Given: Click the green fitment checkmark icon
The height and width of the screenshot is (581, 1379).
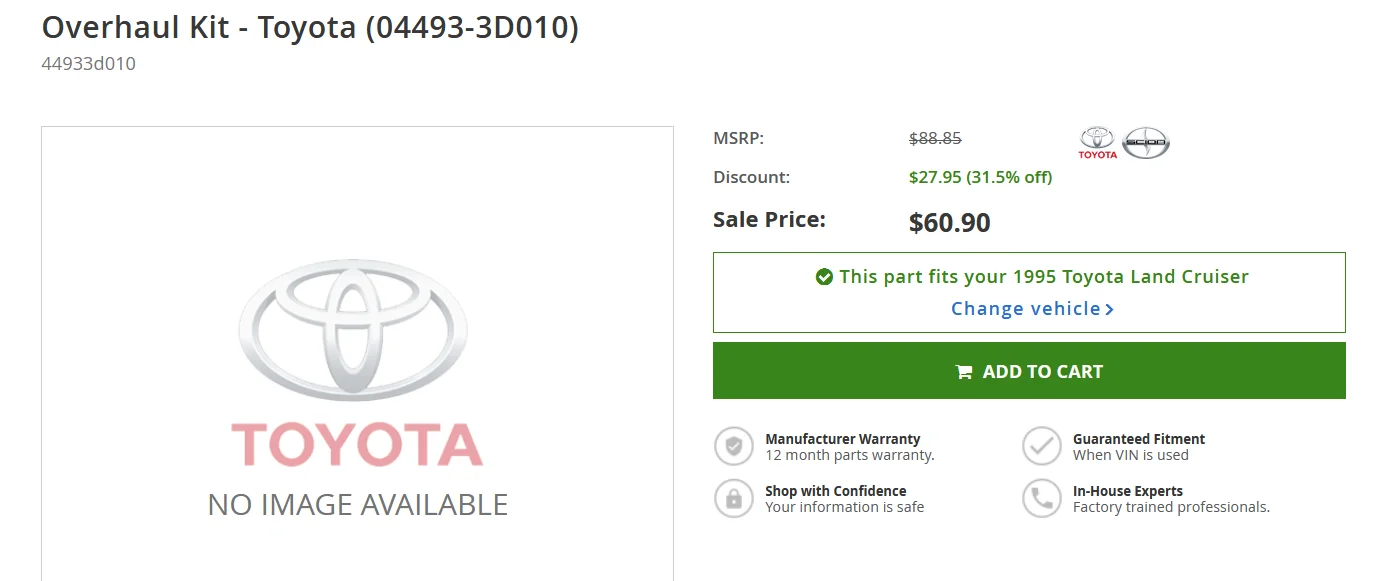Looking at the screenshot, I should (824, 277).
